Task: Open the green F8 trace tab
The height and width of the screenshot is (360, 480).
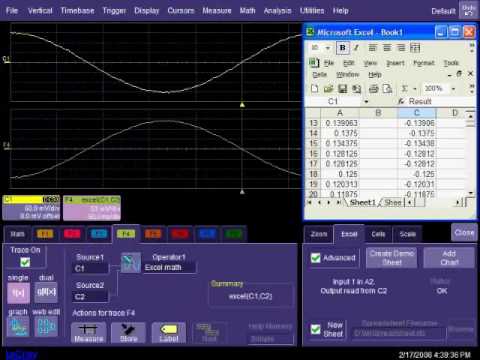Action: click(x=234, y=234)
